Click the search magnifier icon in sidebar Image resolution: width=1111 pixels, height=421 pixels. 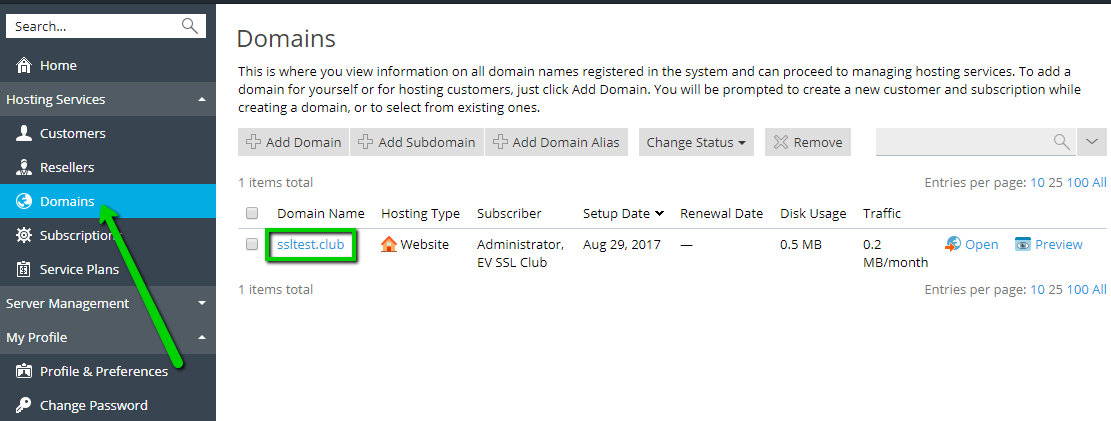[189, 26]
